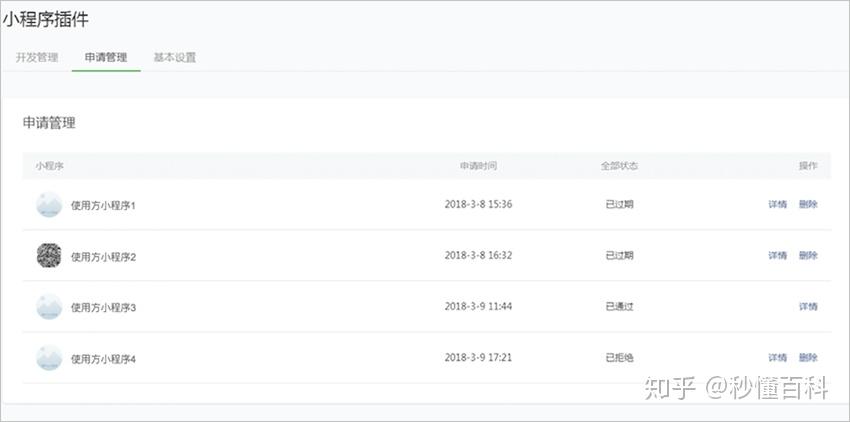Click the 申请时间 column header

(478, 166)
